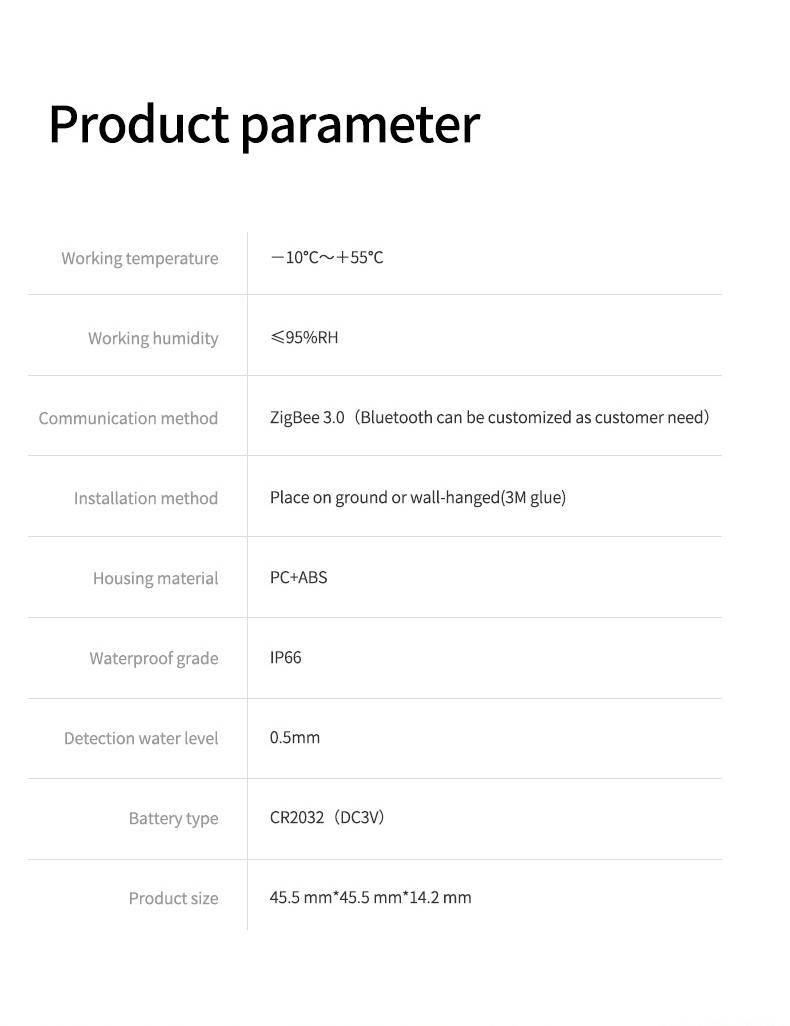Click the PC+ABS material value

click(298, 577)
